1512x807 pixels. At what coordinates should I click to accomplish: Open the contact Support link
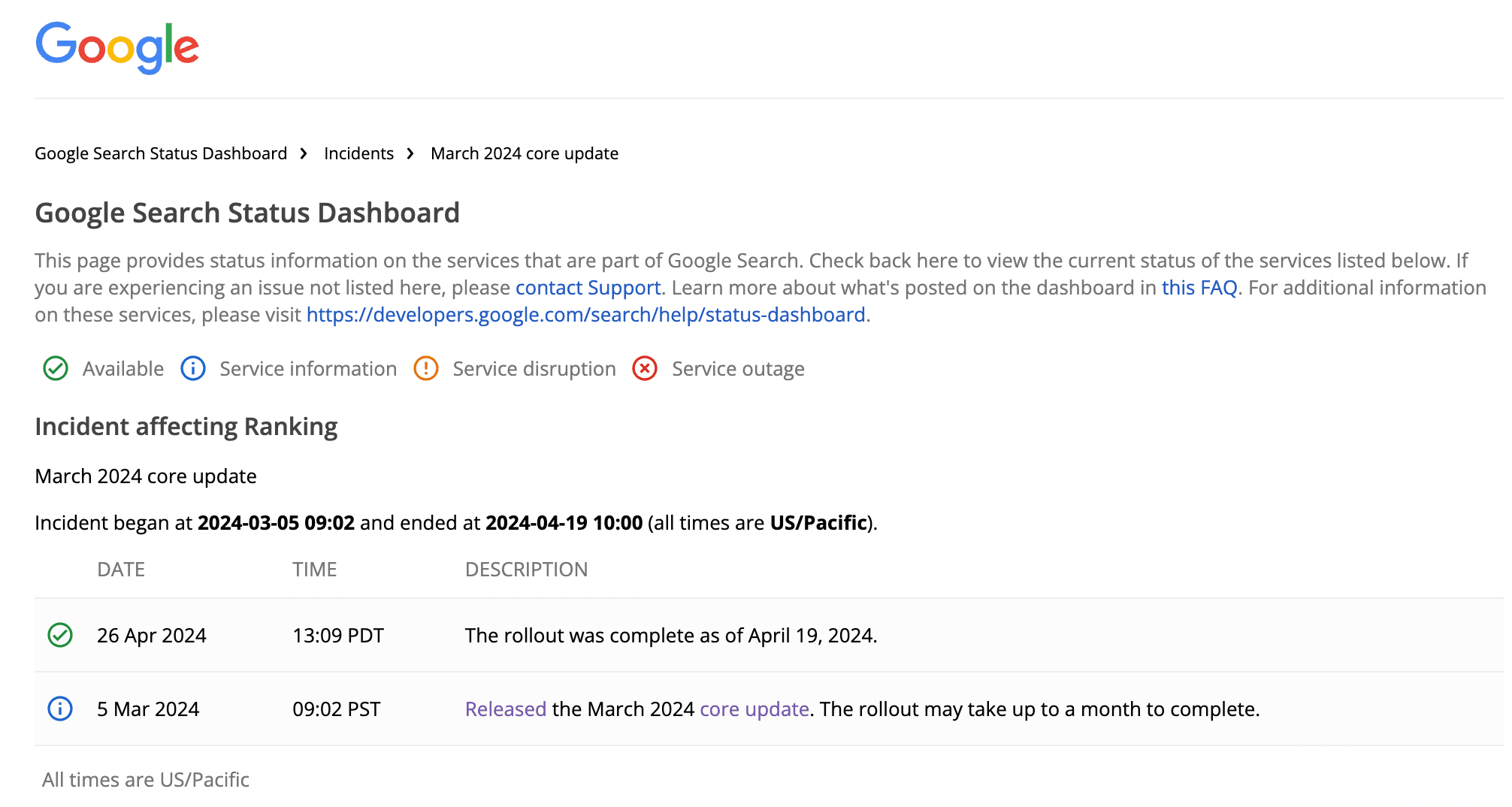point(588,288)
